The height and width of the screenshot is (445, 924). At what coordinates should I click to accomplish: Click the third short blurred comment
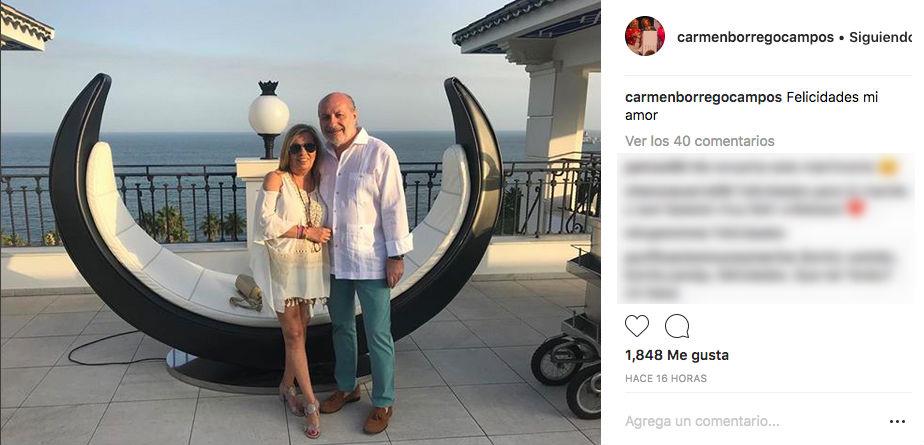click(x=704, y=233)
